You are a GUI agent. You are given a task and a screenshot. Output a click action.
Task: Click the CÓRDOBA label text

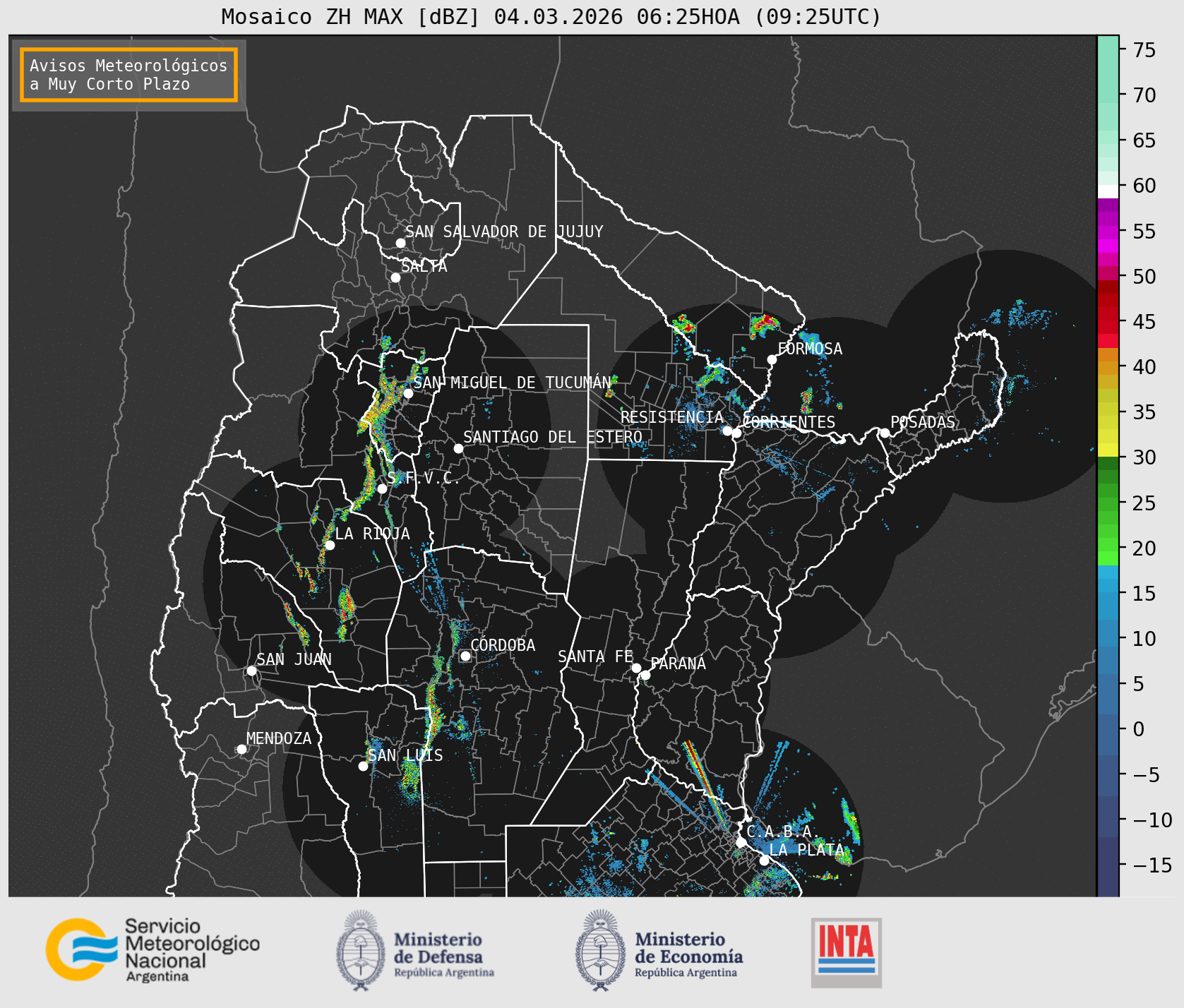pos(503,645)
